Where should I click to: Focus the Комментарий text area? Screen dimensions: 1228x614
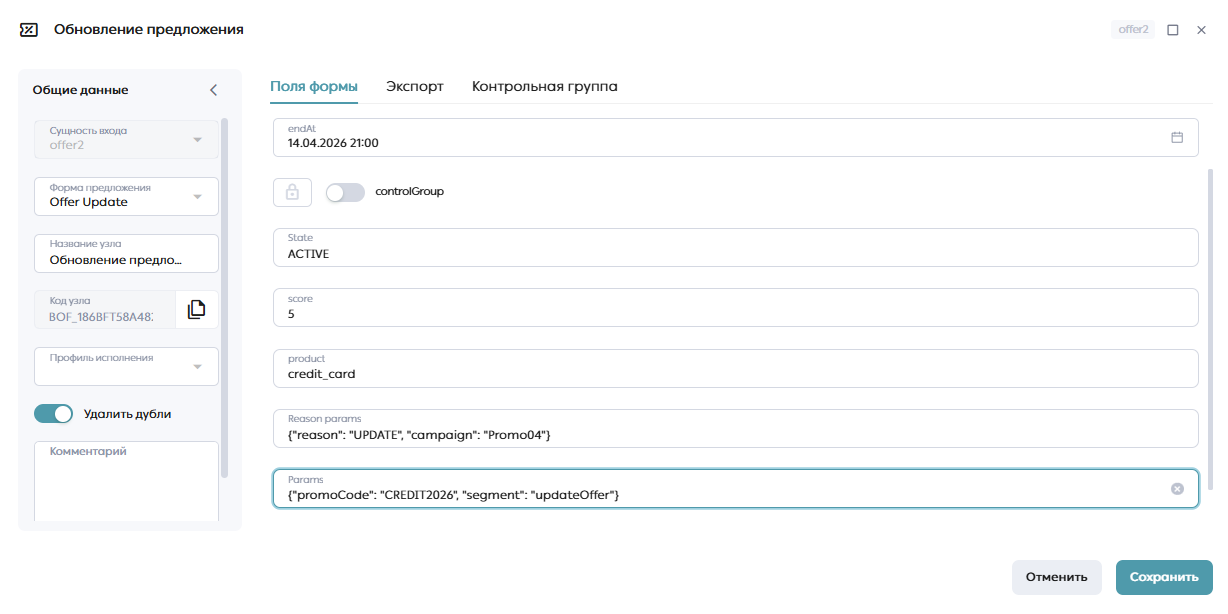click(127, 481)
